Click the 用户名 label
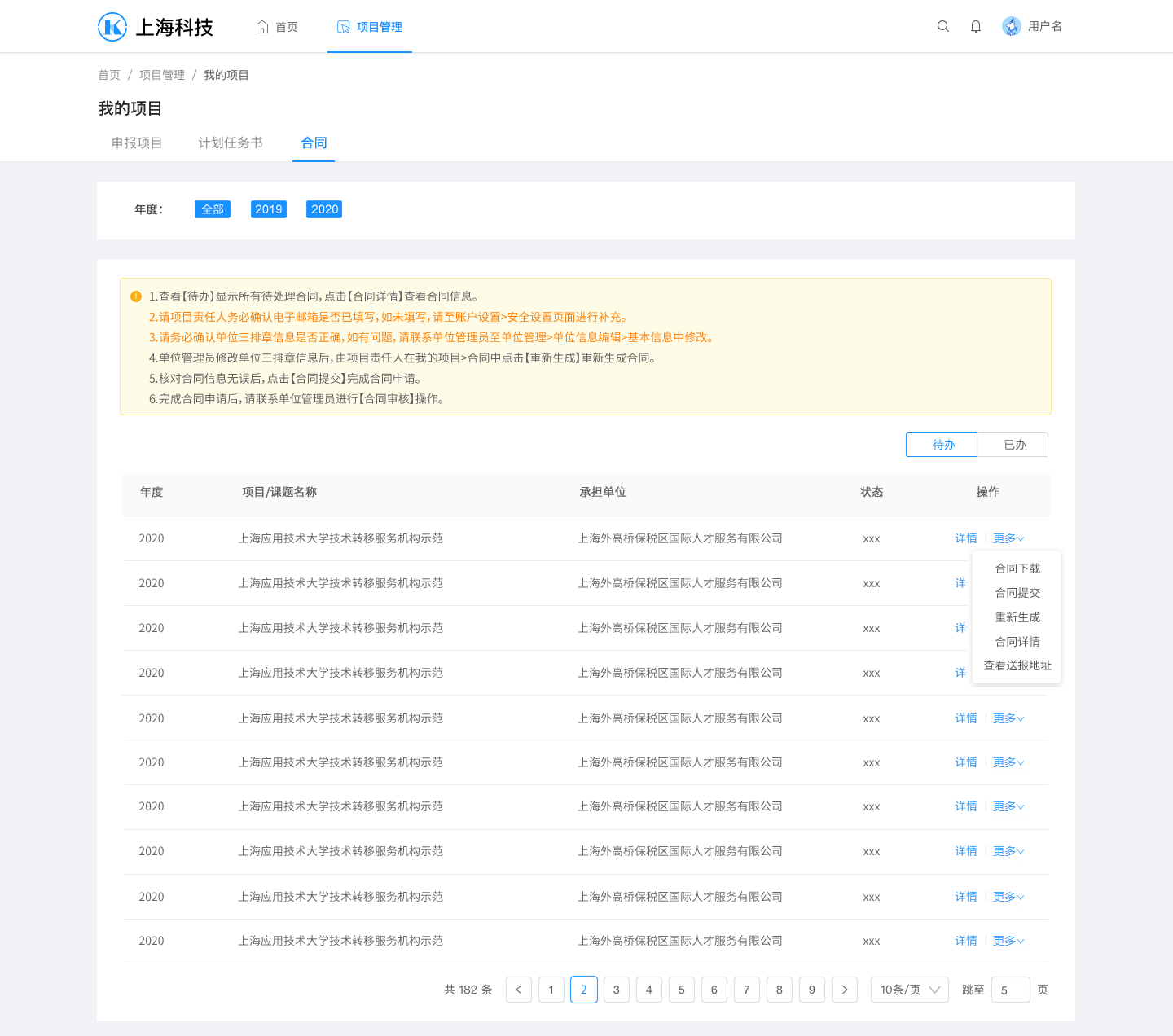This screenshot has height=1036, width=1173. tap(1045, 26)
